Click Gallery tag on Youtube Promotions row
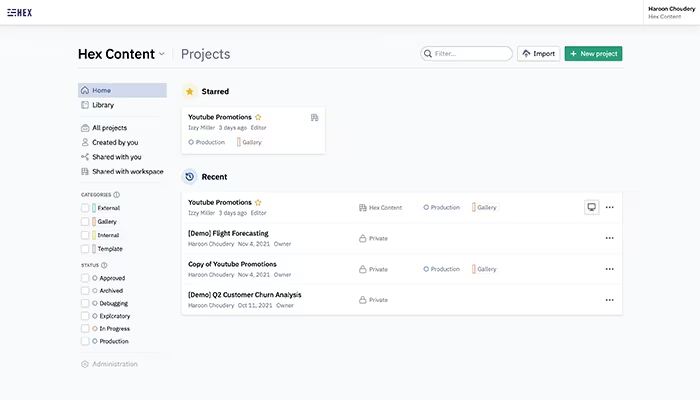This screenshot has width=700, height=400. click(484, 208)
